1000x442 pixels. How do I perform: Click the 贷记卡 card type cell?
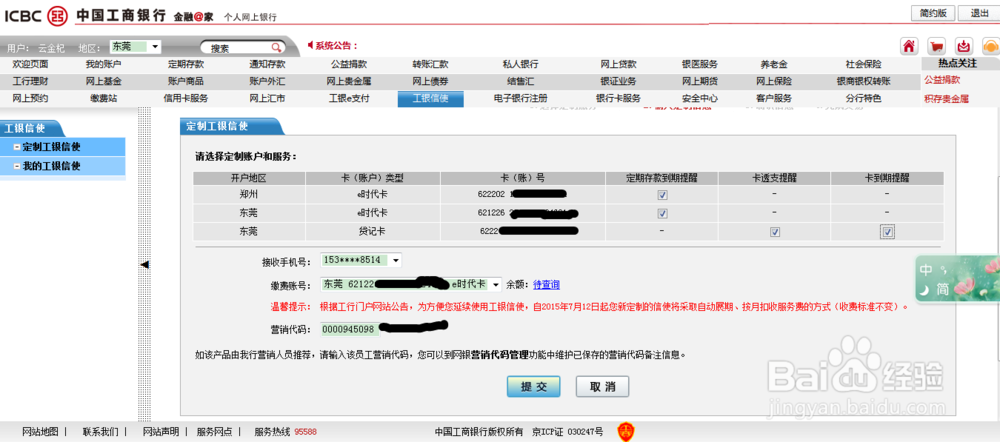[373, 232]
